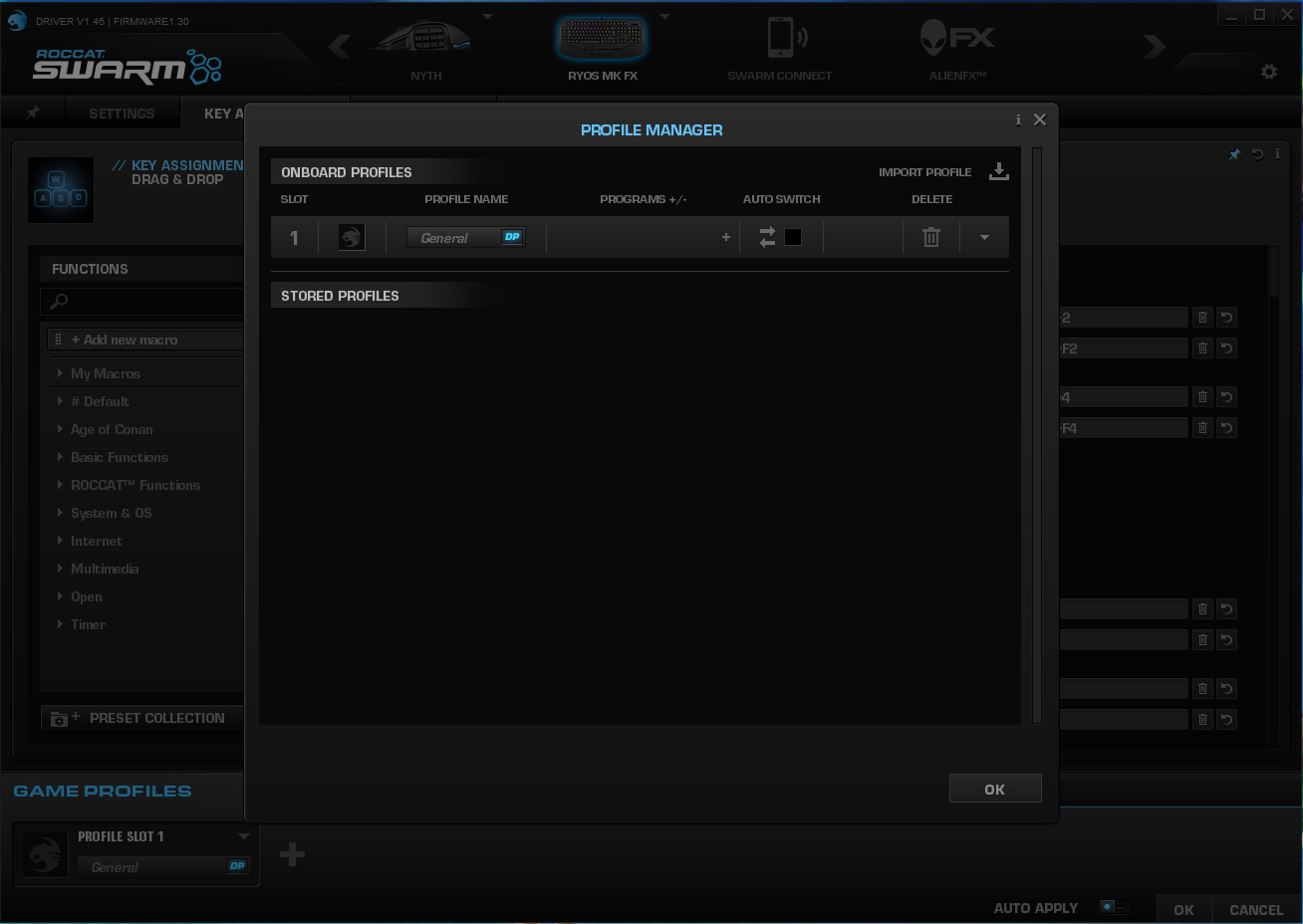Screen dimensions: 1303x924
Task: Go to previous devices with the left arrow
Action: click(340, 46)
